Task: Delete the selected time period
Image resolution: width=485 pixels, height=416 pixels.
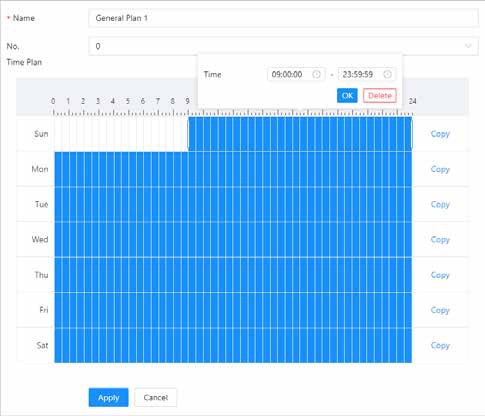Action: pyautogui.click(x=380, y=96)
